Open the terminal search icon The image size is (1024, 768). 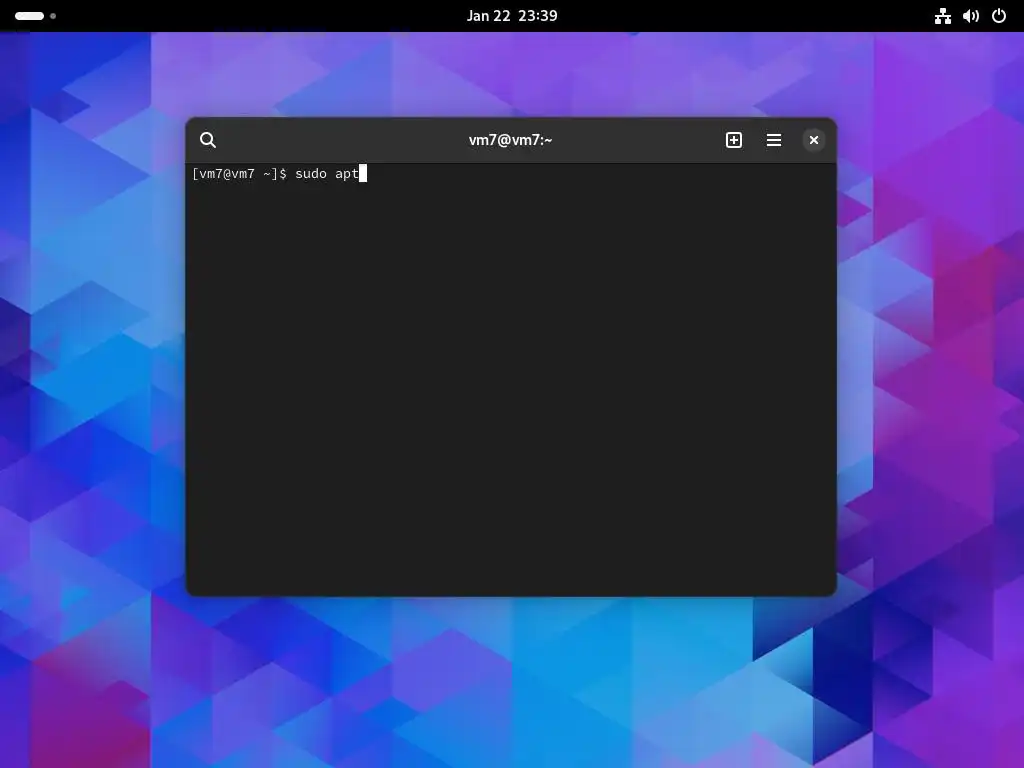click(208, 140)
